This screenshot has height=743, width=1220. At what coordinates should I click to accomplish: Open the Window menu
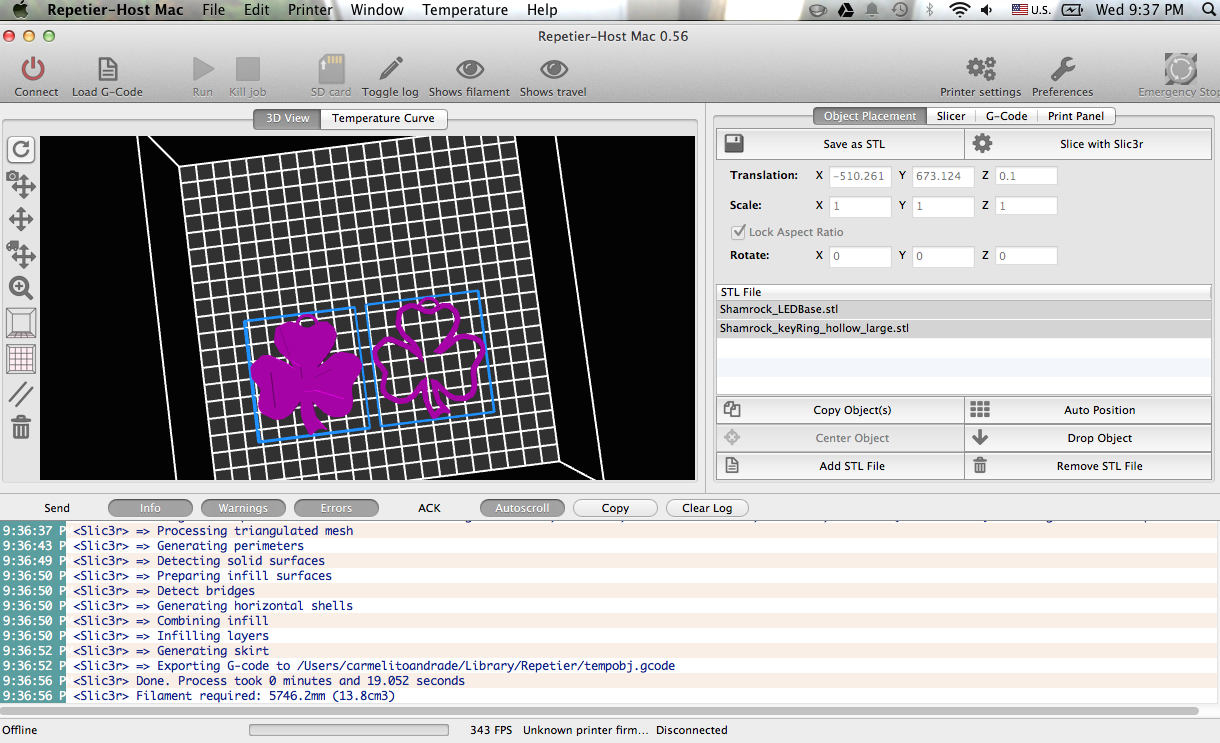(x=377, y=10)
